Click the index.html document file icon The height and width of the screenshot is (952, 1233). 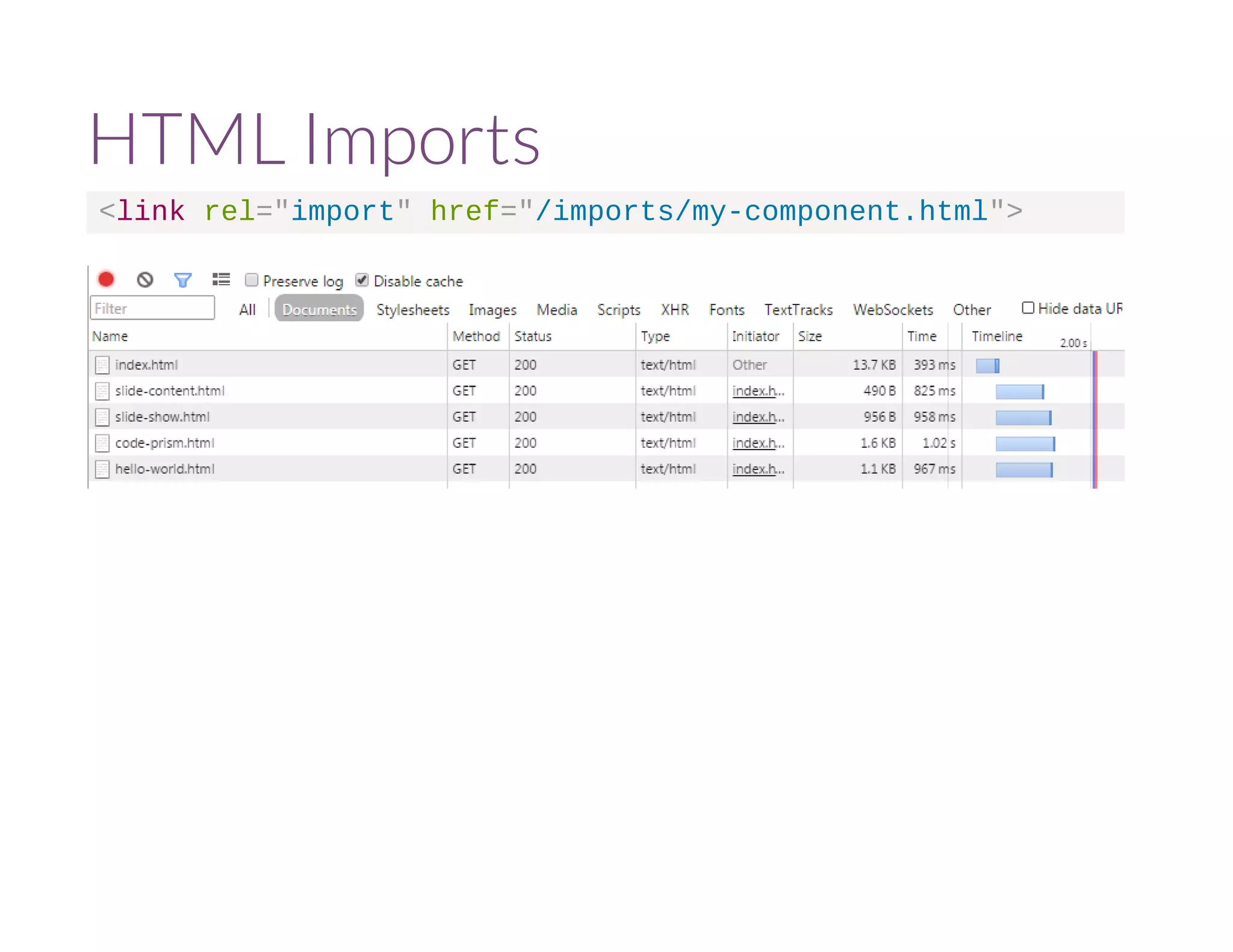(102, 365)
